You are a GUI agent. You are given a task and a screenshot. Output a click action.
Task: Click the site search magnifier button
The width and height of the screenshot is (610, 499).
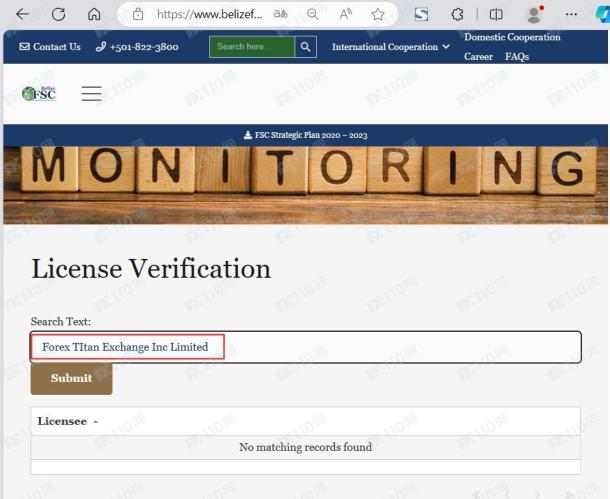click(306, 46)
